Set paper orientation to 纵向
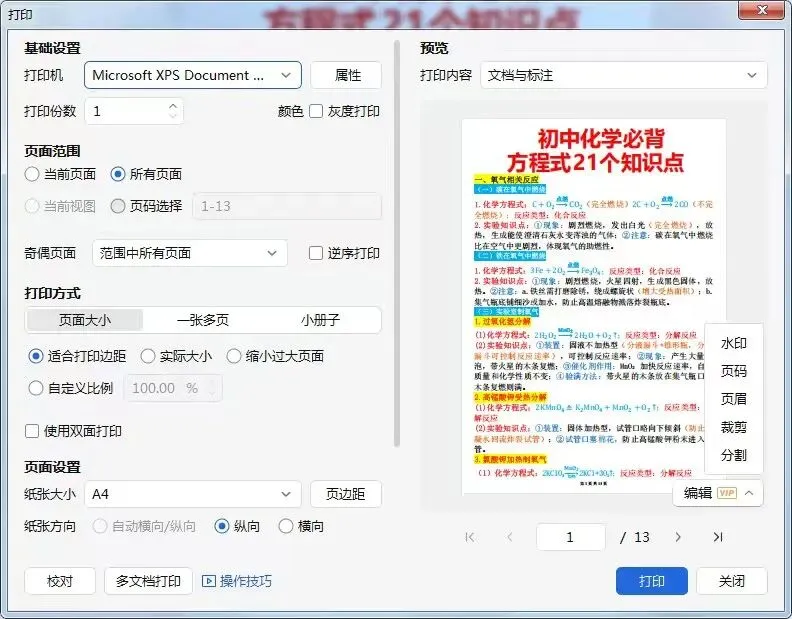Screen dimensions: 792x619 [222, 526]
